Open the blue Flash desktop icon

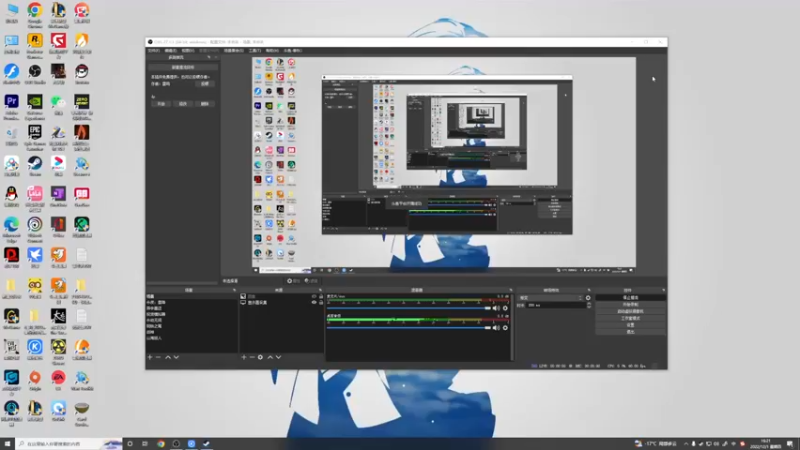pos(11,74)
